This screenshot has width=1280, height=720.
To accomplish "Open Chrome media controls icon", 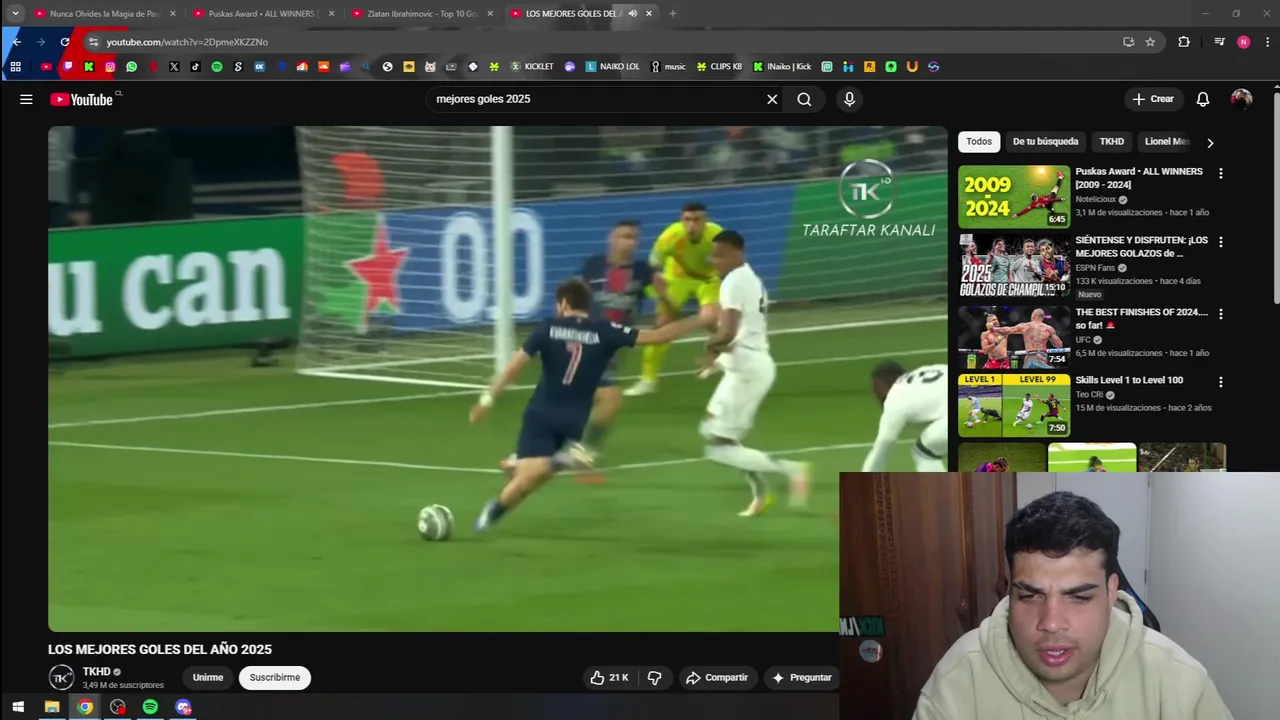I will point(1219,42).
